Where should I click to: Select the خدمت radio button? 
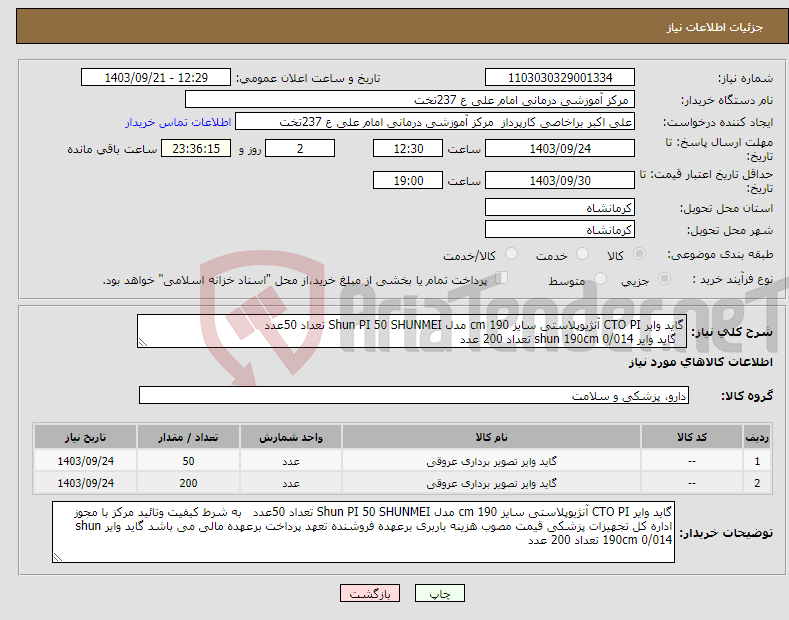point(582,254)
